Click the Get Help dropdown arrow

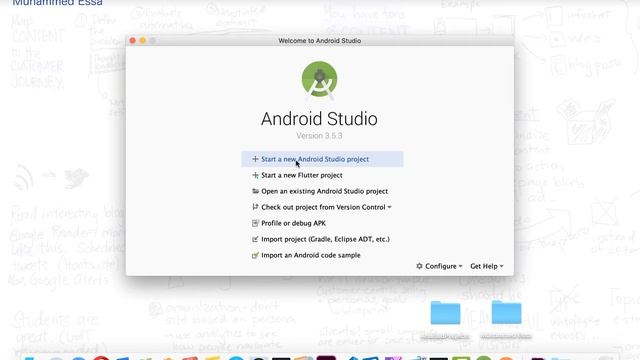[502, 266]
